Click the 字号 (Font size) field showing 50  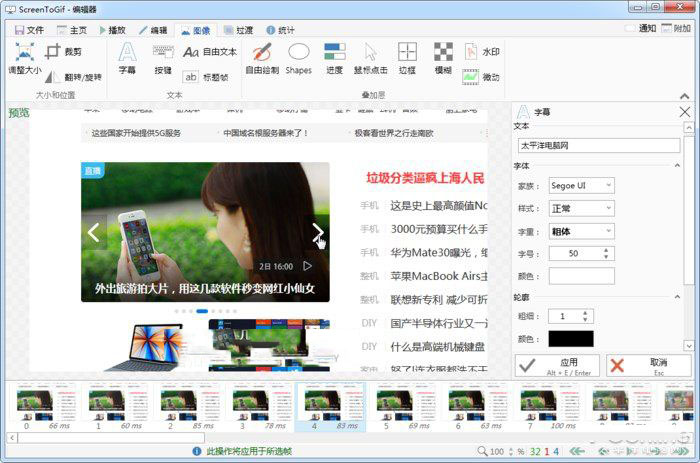coord(581,253)
